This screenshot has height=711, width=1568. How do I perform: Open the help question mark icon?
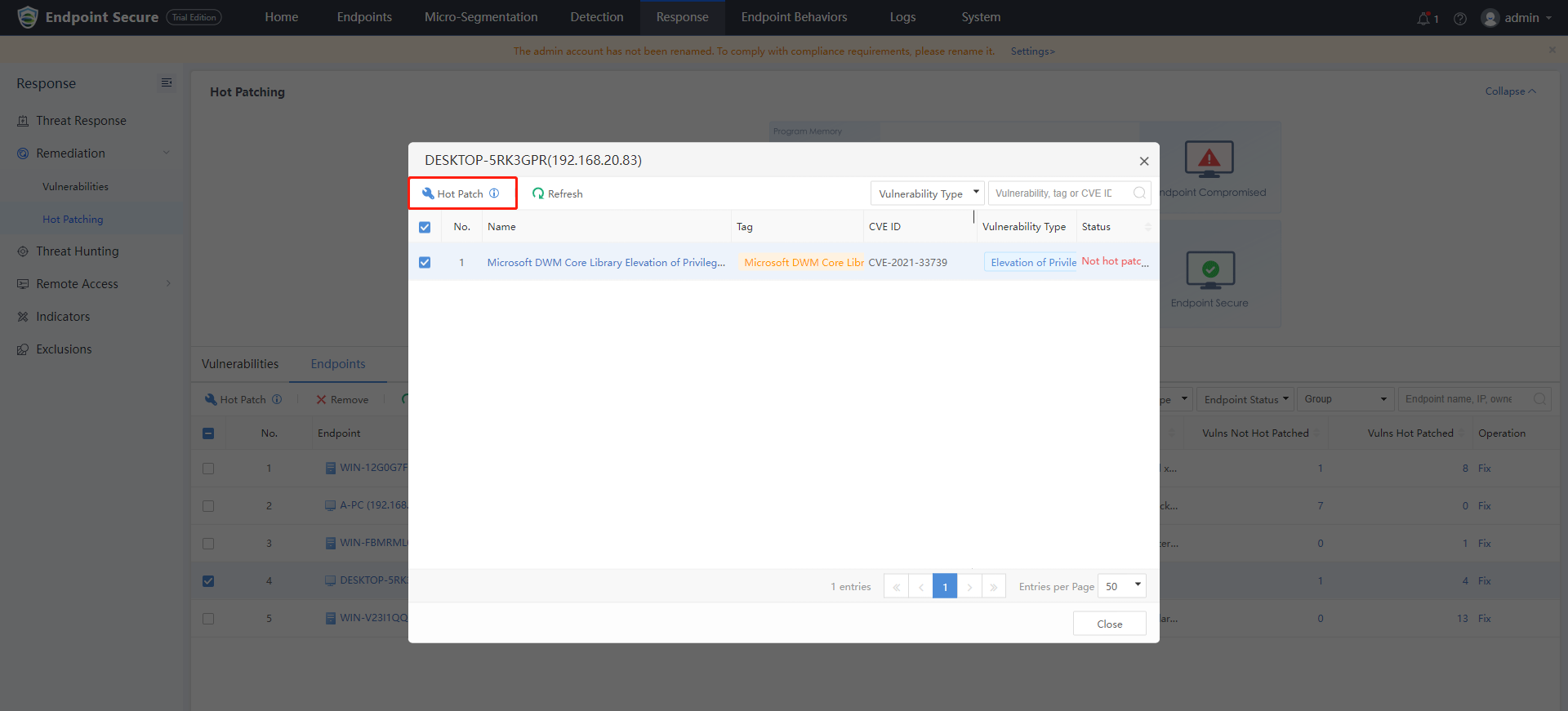[1460, 18]
